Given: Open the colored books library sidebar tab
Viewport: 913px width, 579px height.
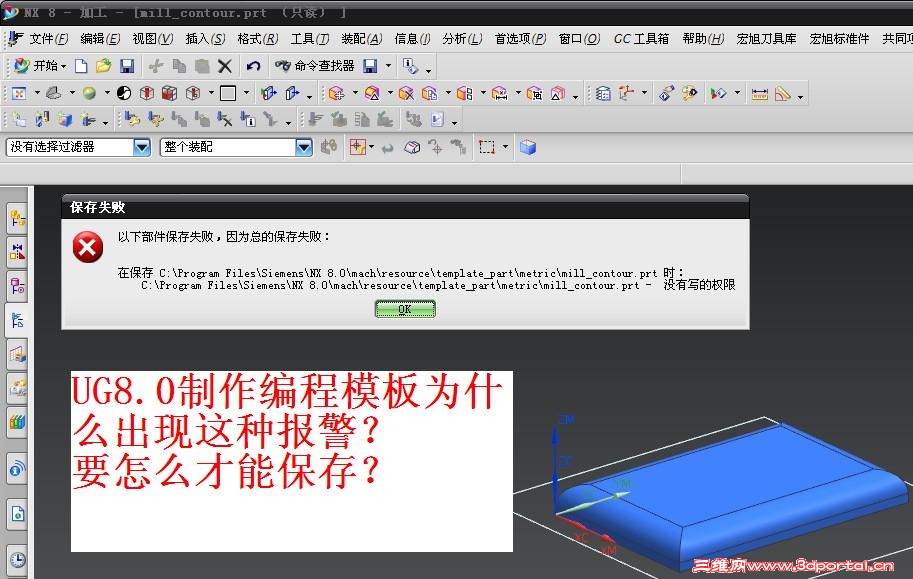Looking at the screenshot, I should click(17, 422).
